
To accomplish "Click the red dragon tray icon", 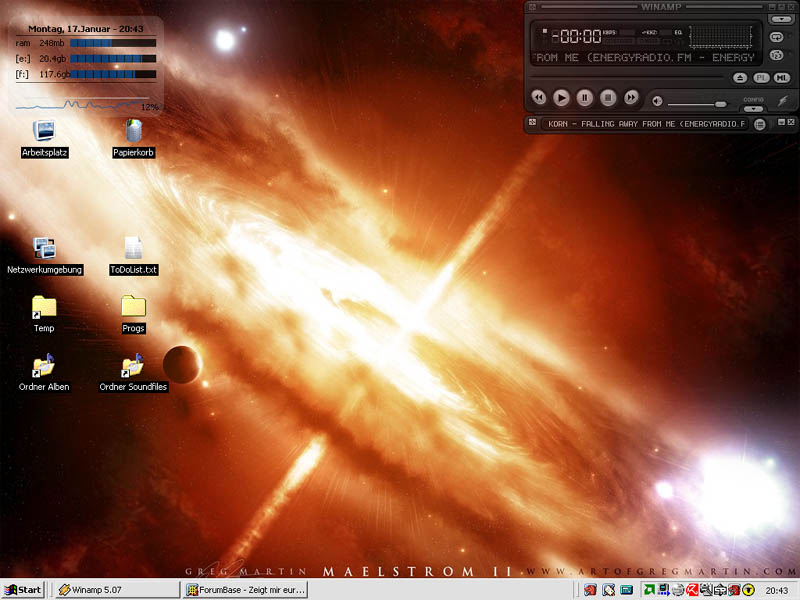I will click(x=734, y=590).
